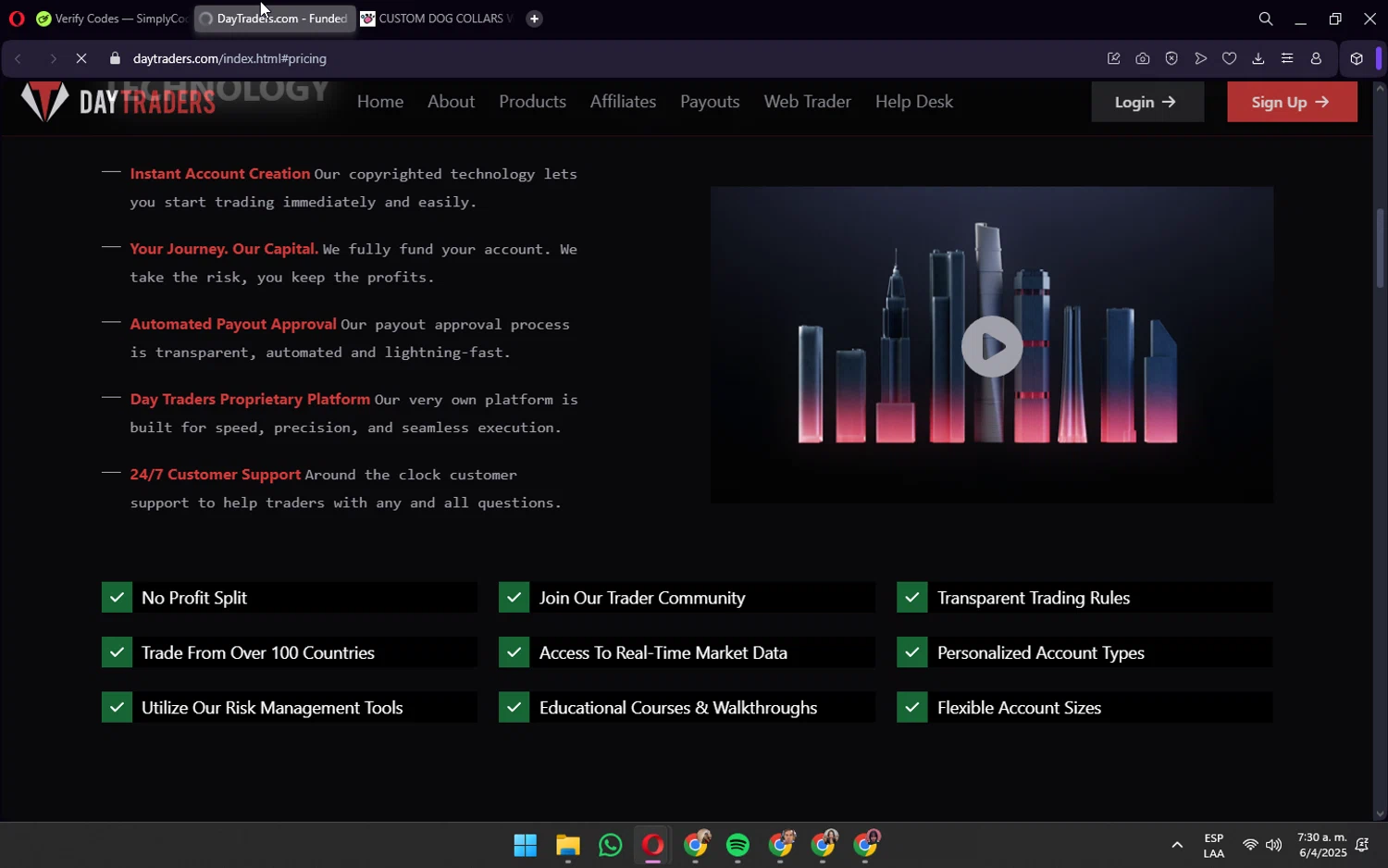The width and height of the screenshot is (1388, 868).
Task: Add a new browser tab
Action: (534, 19)
